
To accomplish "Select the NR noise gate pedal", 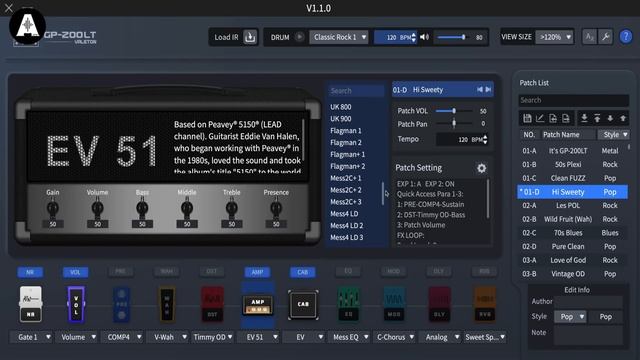I will pyautogui.click(x=31, y=304).
